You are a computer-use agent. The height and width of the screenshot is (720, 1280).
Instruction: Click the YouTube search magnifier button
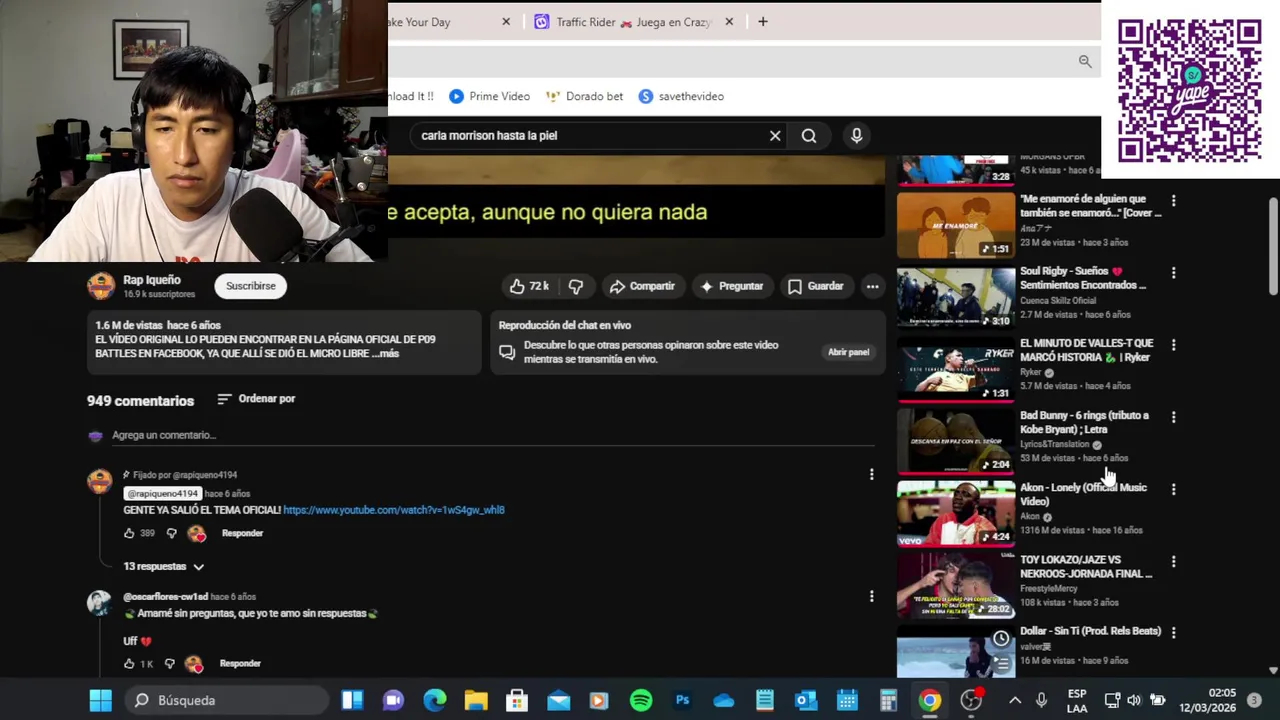click(x=809, y=136)
